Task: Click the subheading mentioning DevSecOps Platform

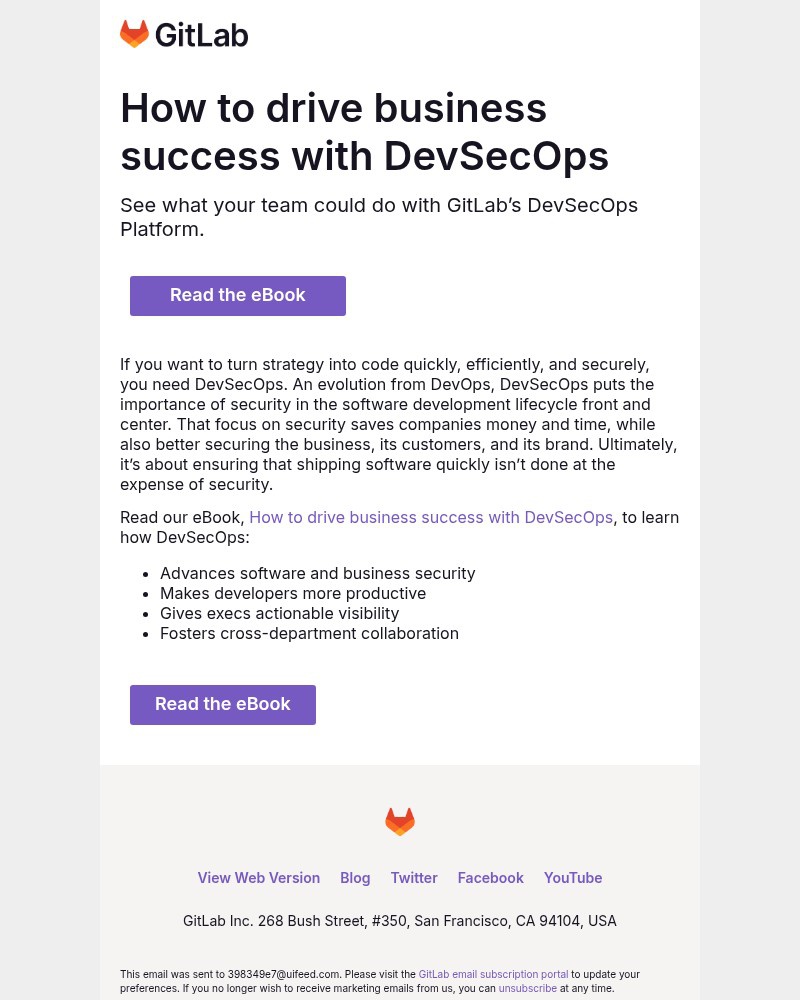Action: pyautogui.click(x=379, y=217)
